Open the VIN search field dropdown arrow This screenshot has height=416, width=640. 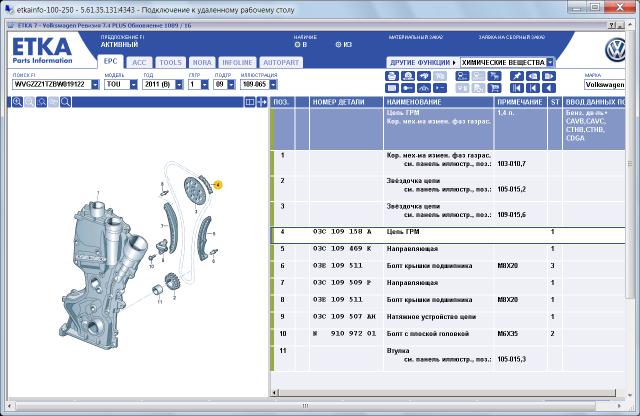pos(95,85)
